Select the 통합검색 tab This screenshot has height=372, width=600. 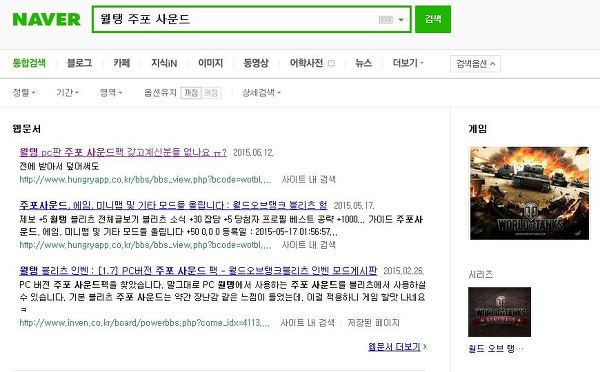click(29, 63)
